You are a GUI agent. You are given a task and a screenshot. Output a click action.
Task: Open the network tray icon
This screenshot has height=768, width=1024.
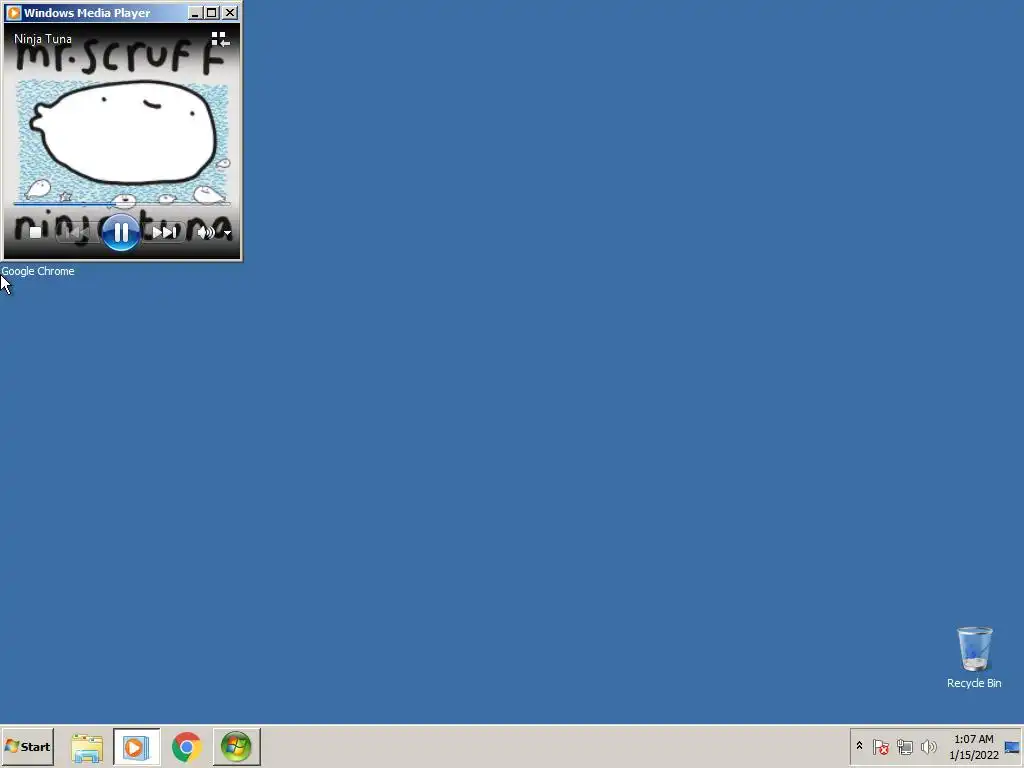click(904, 746)
